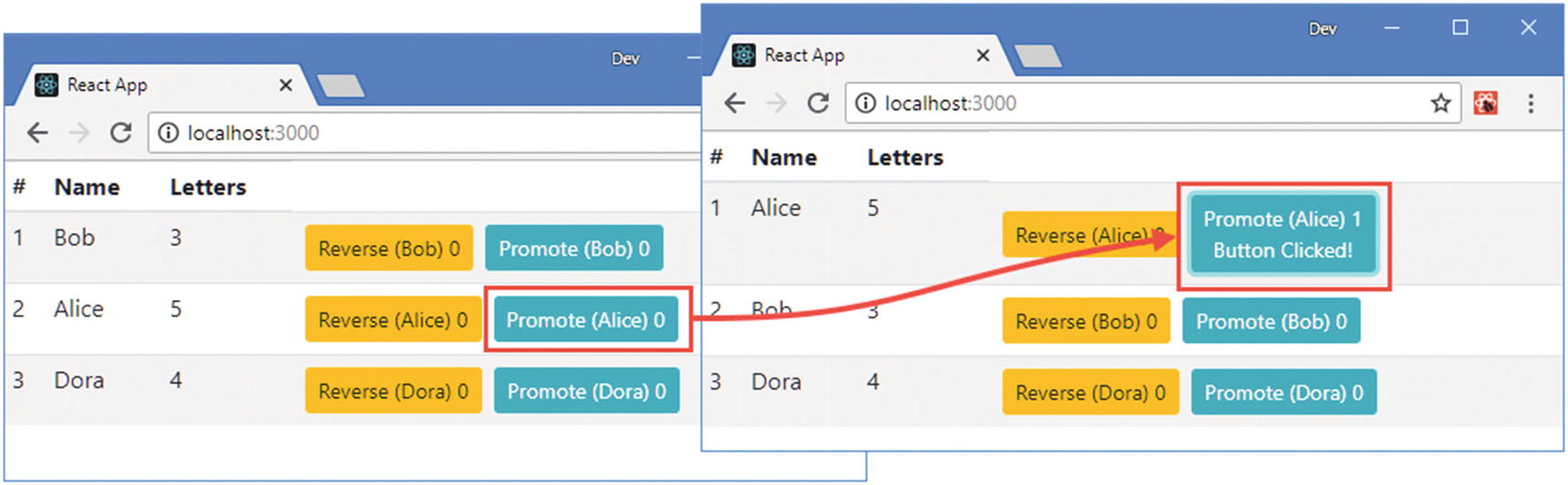This screenshot has width=1568, height=485.
Task: Close the React App tab in left window
Action: [x=285, y=85]
